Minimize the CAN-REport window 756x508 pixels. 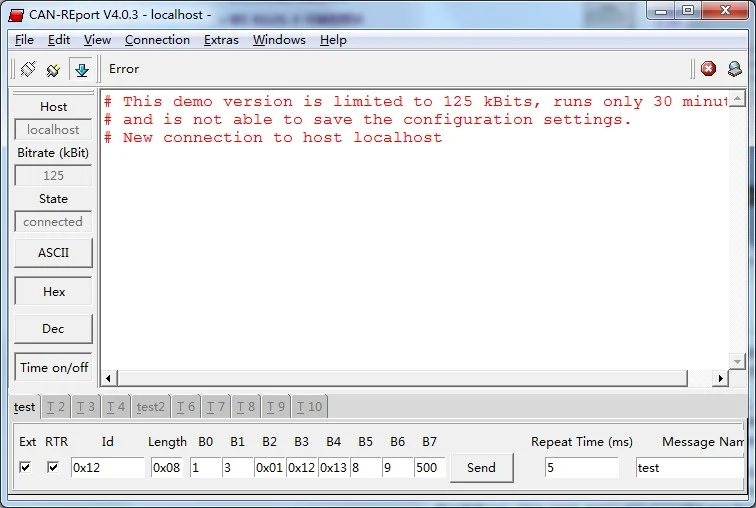[x=661, y=11]
